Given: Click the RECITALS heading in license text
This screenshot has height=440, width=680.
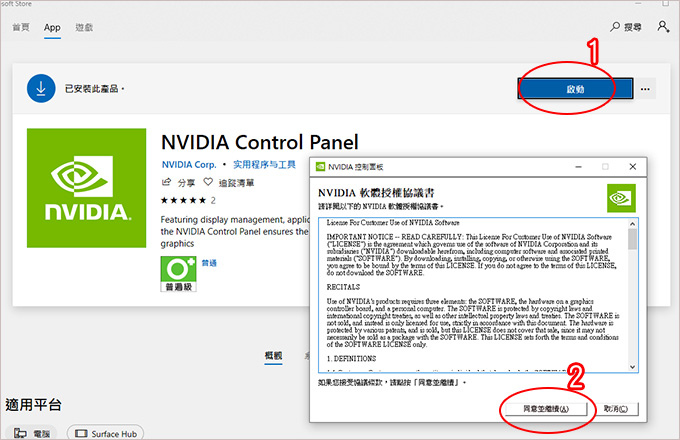Looking at the screenshot, I should pos(343,287).
